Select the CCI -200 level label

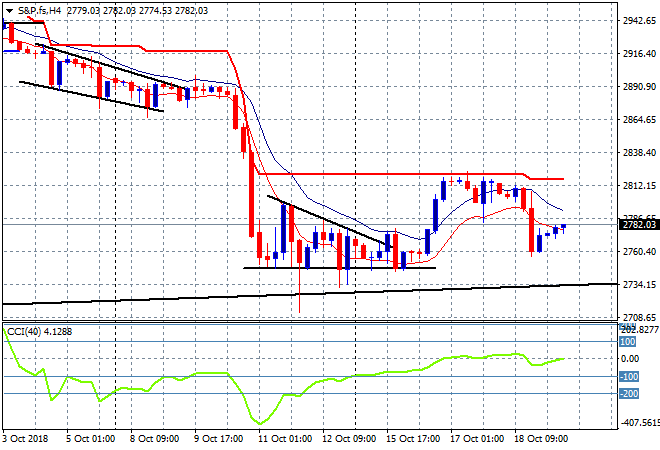[629, 394]
